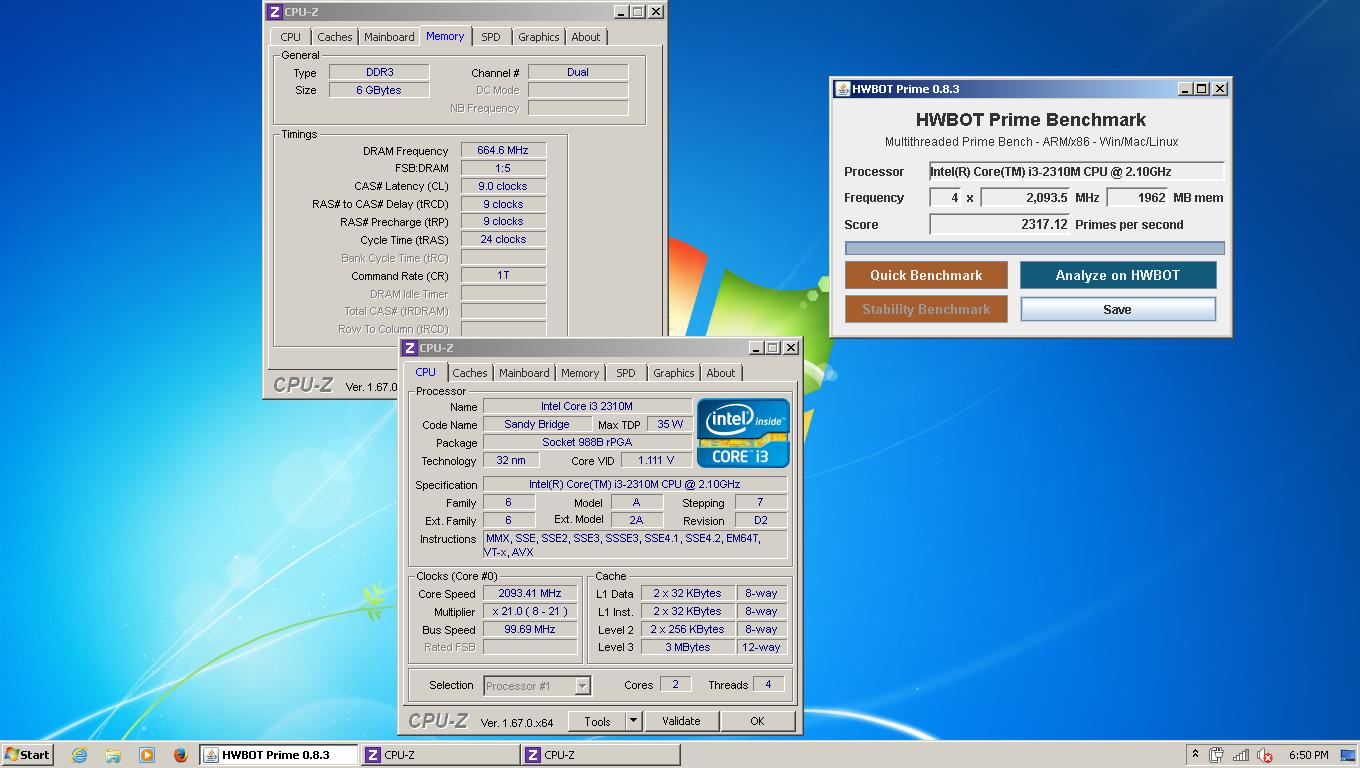
Task: Switch to Mainboard tab in the Memory CPU-Z window
Action: (389, 37)
